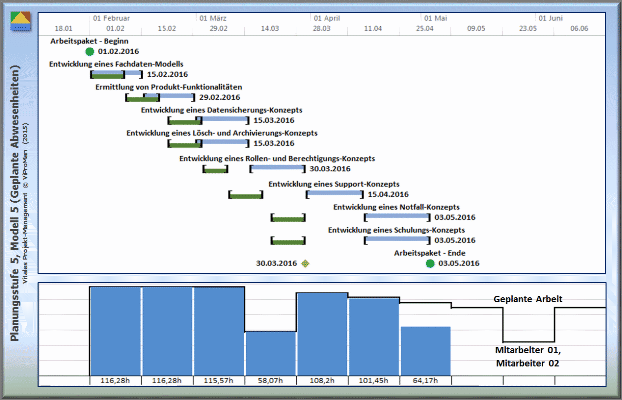Viewport: 622px width, 400px height.
Task: Select the 28.03 week label in timeline
Action: click(322, 30)
